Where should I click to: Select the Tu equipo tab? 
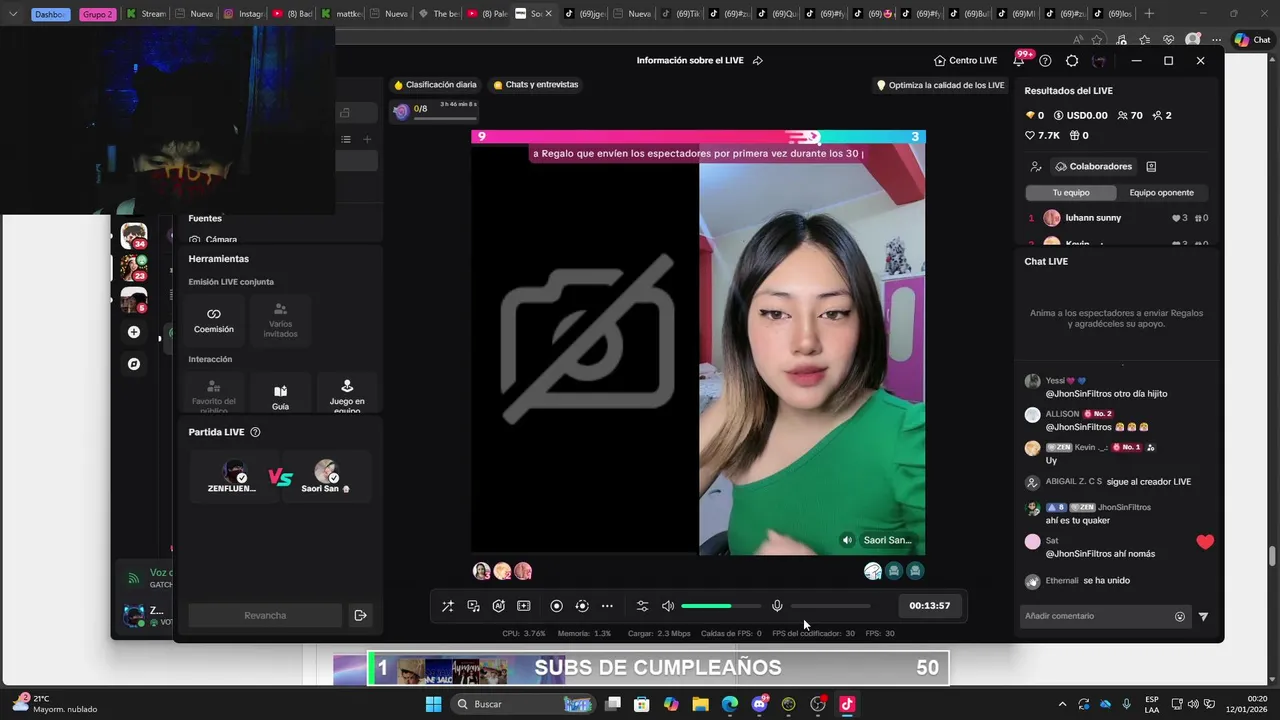[1071, 192]
